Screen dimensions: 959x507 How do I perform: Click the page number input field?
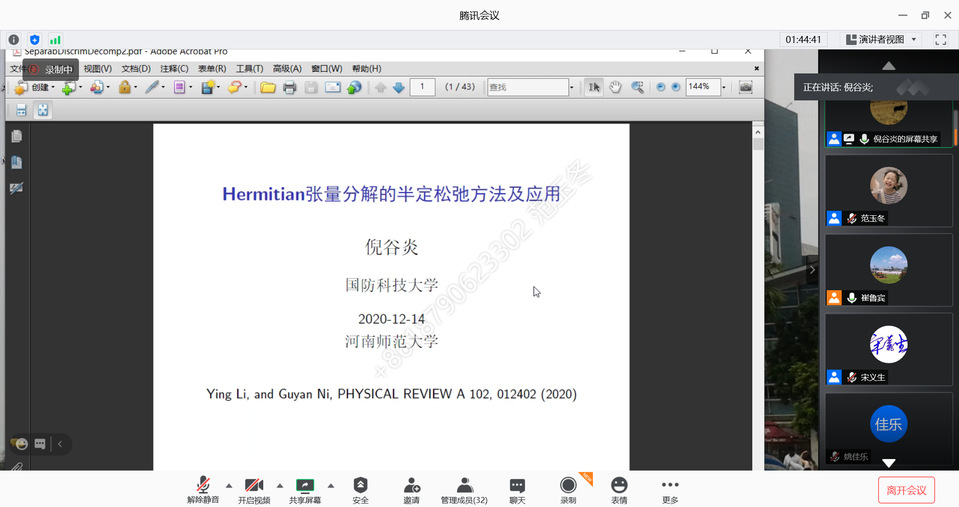pos(422,87)
